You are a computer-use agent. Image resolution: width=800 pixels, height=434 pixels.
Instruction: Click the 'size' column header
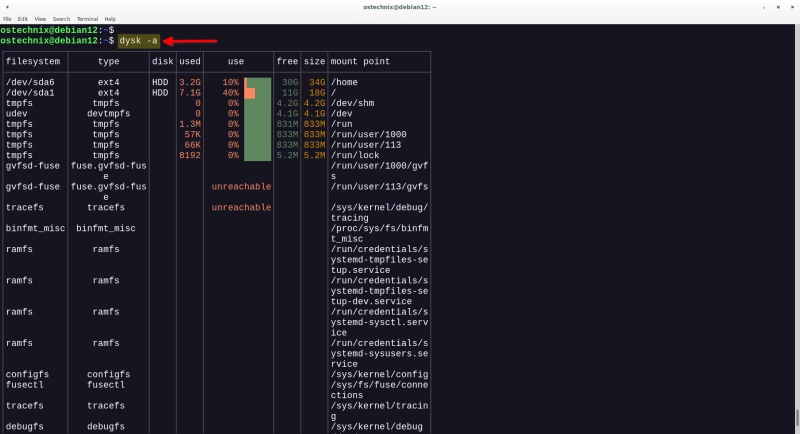pyautogui.click(x=314, y=61)
